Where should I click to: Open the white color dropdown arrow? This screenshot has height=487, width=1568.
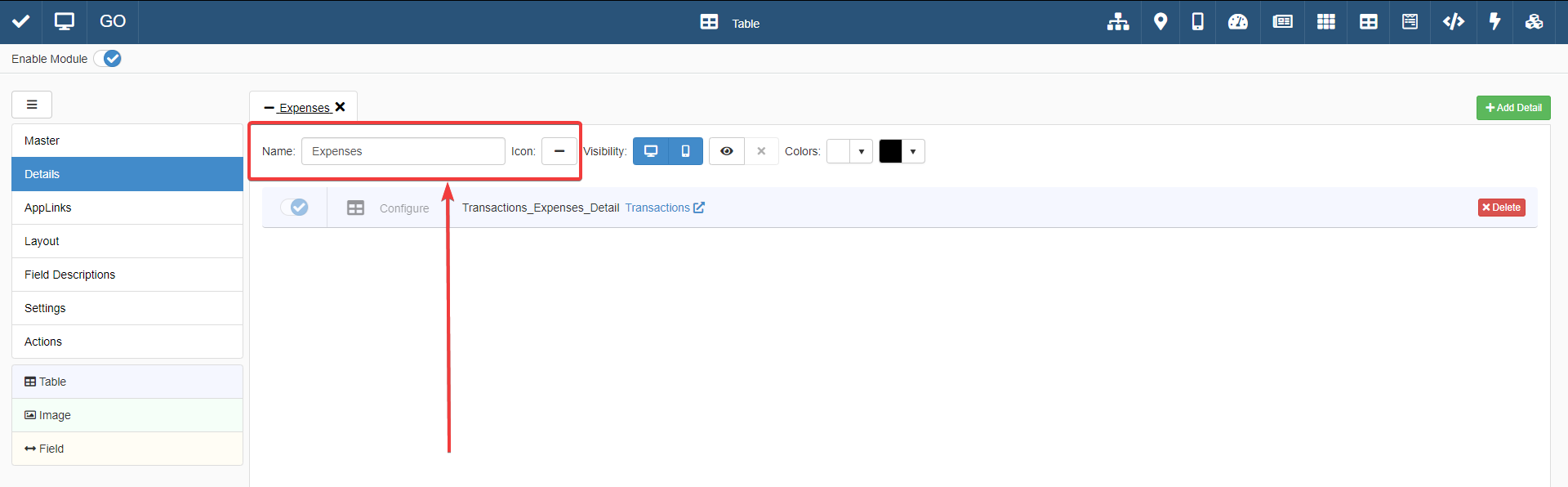point(862,151)
